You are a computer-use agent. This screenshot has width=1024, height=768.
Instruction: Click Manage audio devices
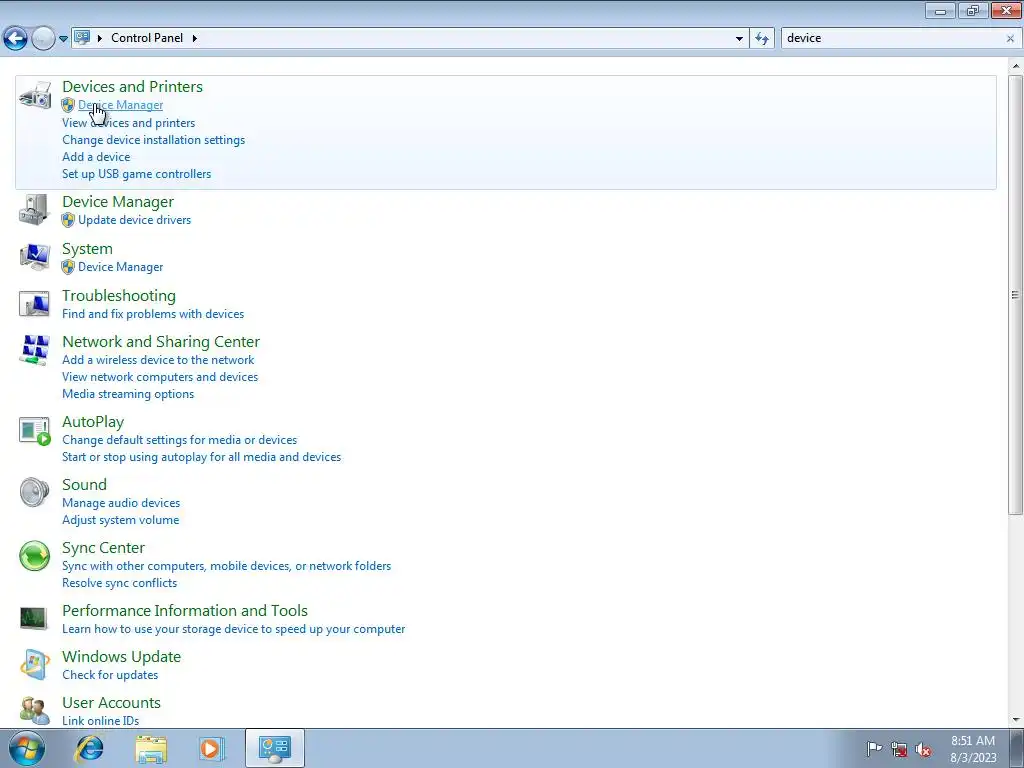[x=121, y=503]
